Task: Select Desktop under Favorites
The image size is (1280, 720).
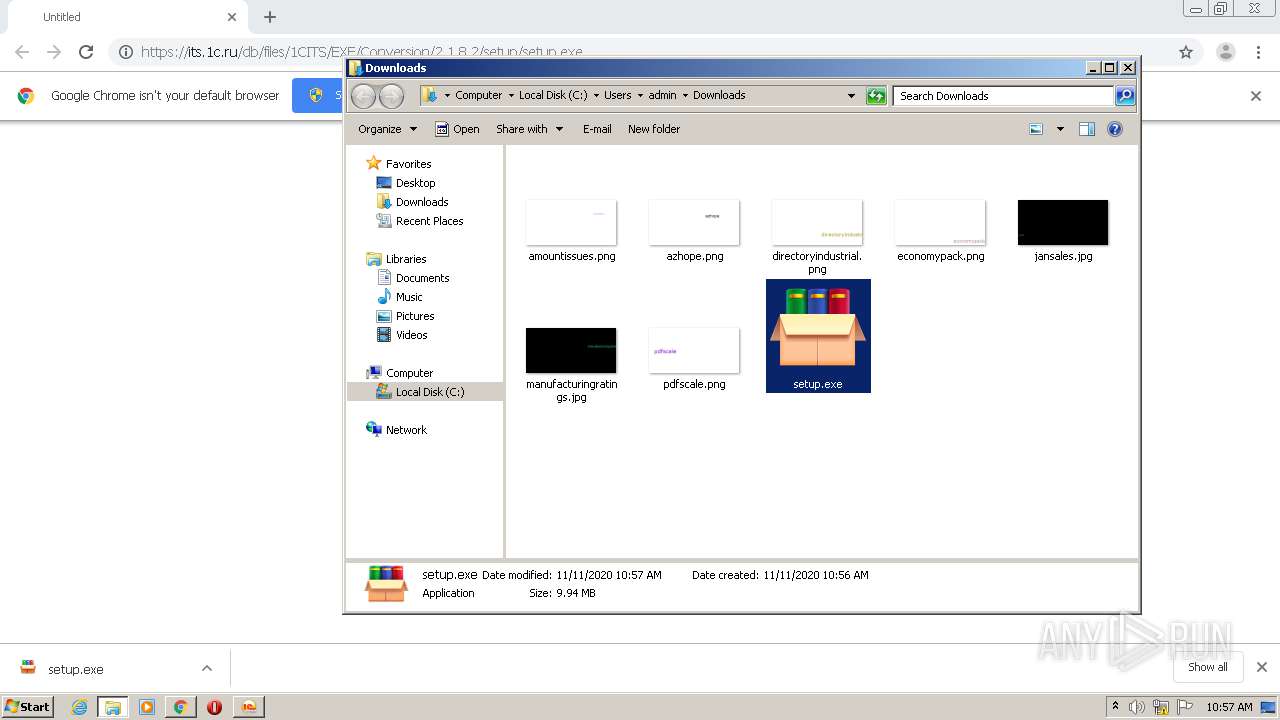Action: coord(415,183)
